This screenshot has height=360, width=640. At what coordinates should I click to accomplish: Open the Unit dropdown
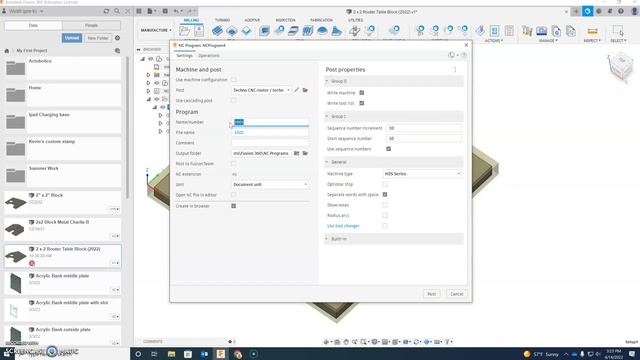[x=270, y=184]
